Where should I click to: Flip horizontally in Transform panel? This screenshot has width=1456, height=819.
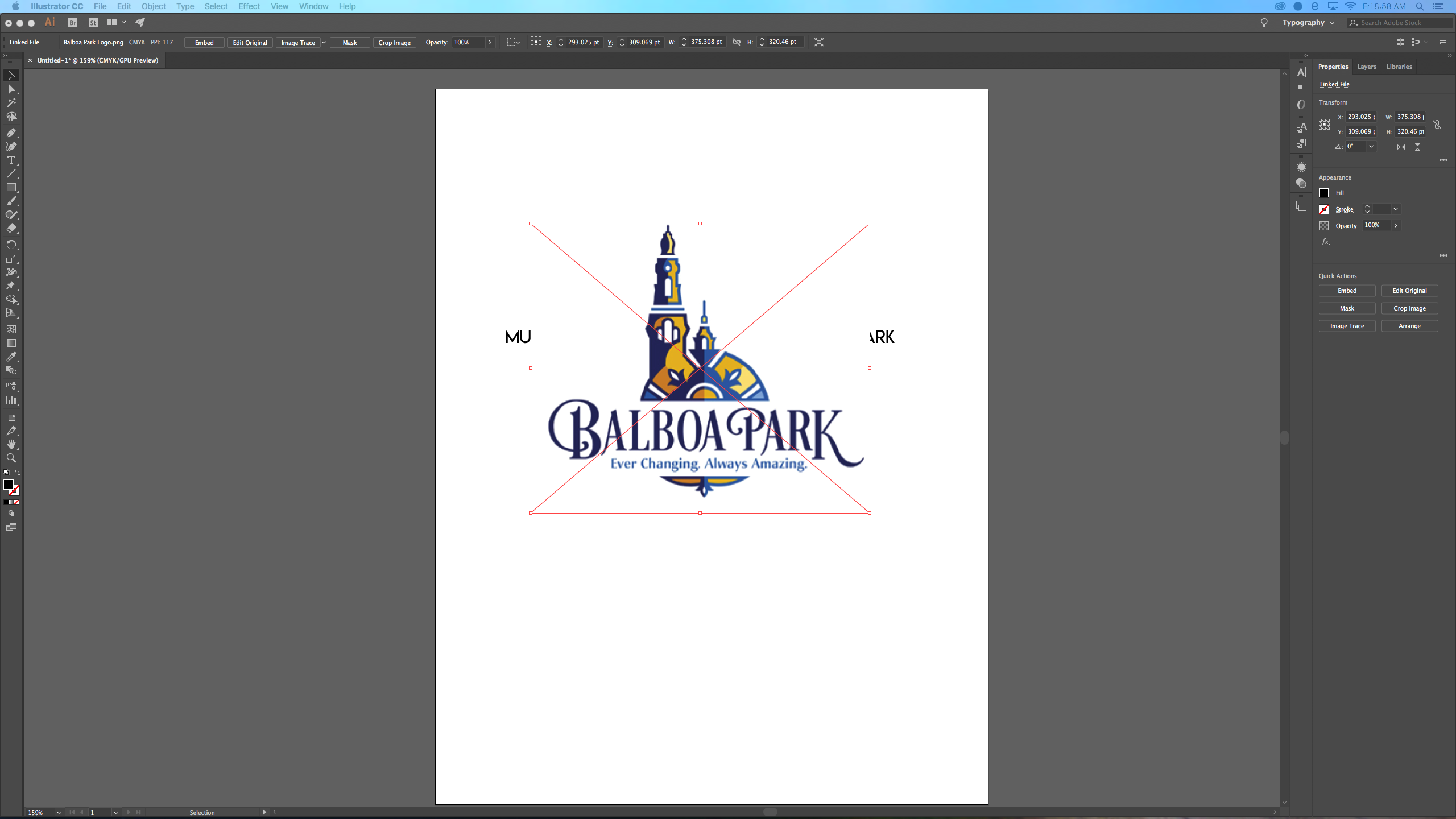(x=1401, y=147)
